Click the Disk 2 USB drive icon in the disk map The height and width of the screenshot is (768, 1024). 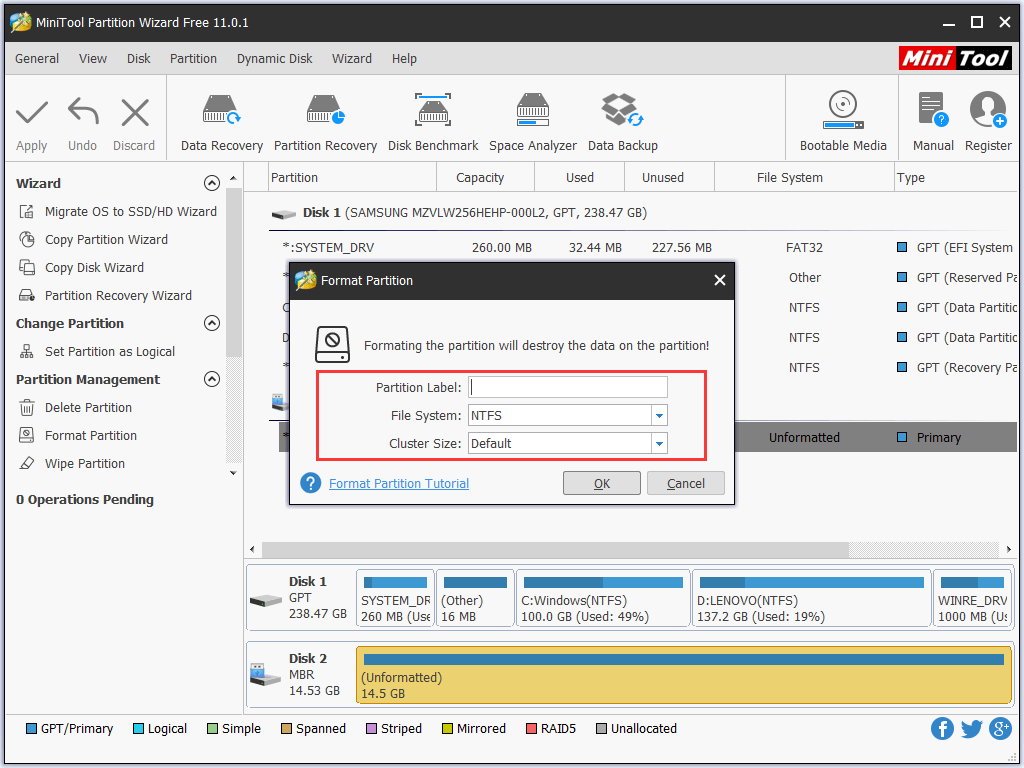pos(265,675)
